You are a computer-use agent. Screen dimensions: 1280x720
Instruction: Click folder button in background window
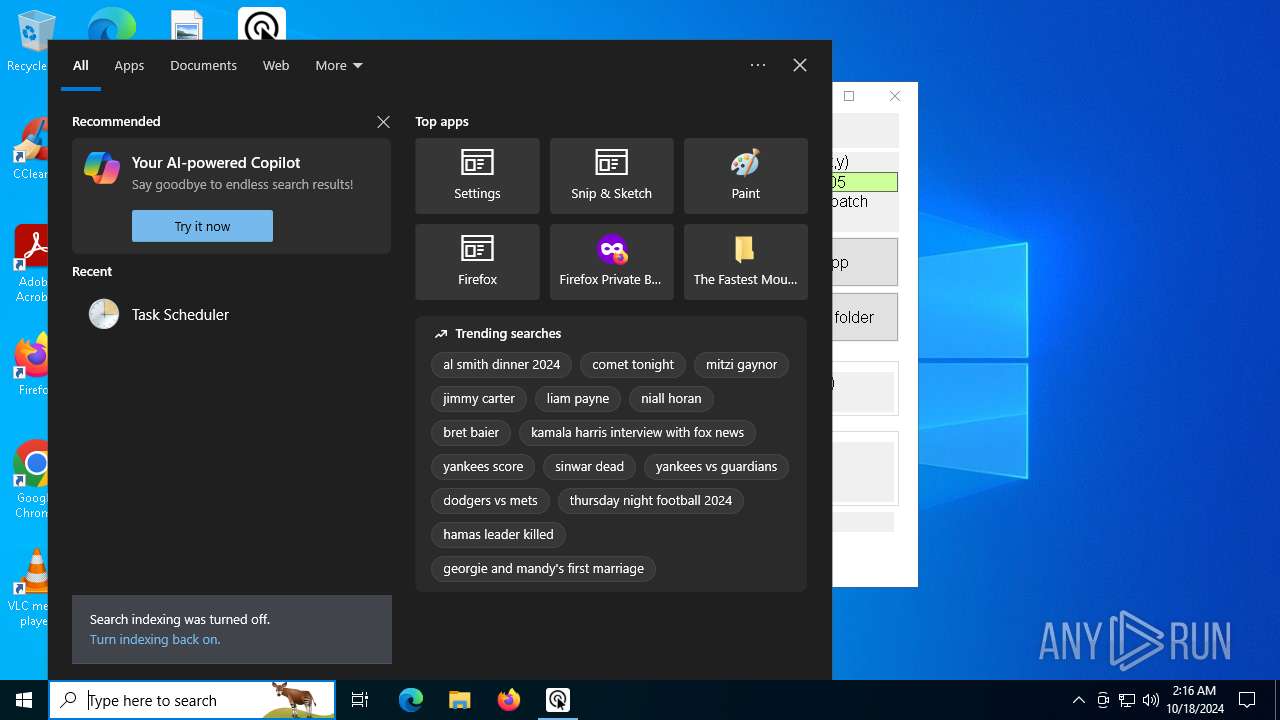[x=865, y=317]
